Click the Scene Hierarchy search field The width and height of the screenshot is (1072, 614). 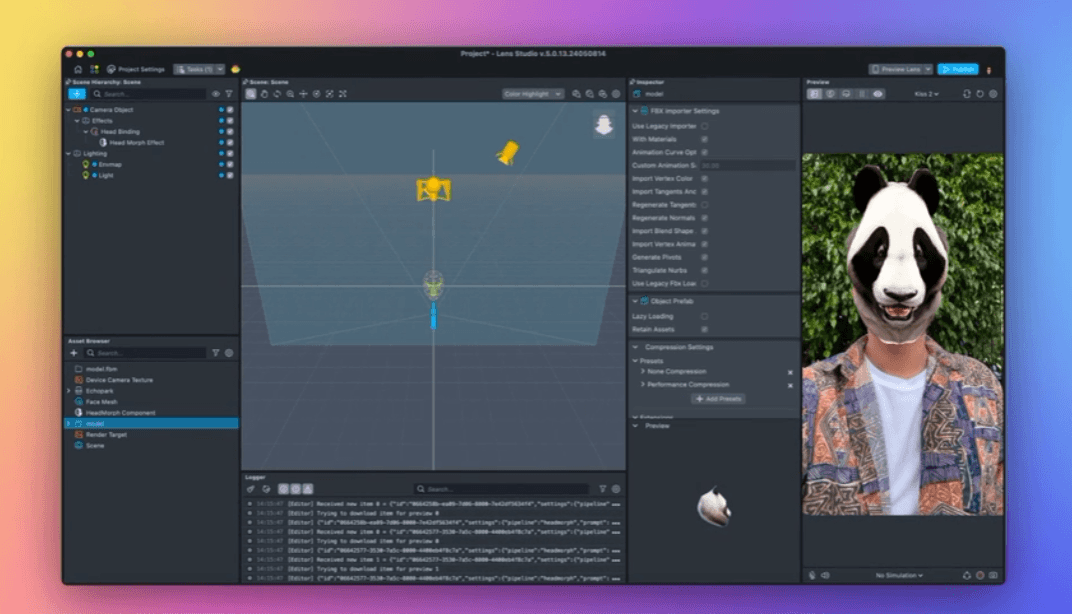[x=148, y=94]
